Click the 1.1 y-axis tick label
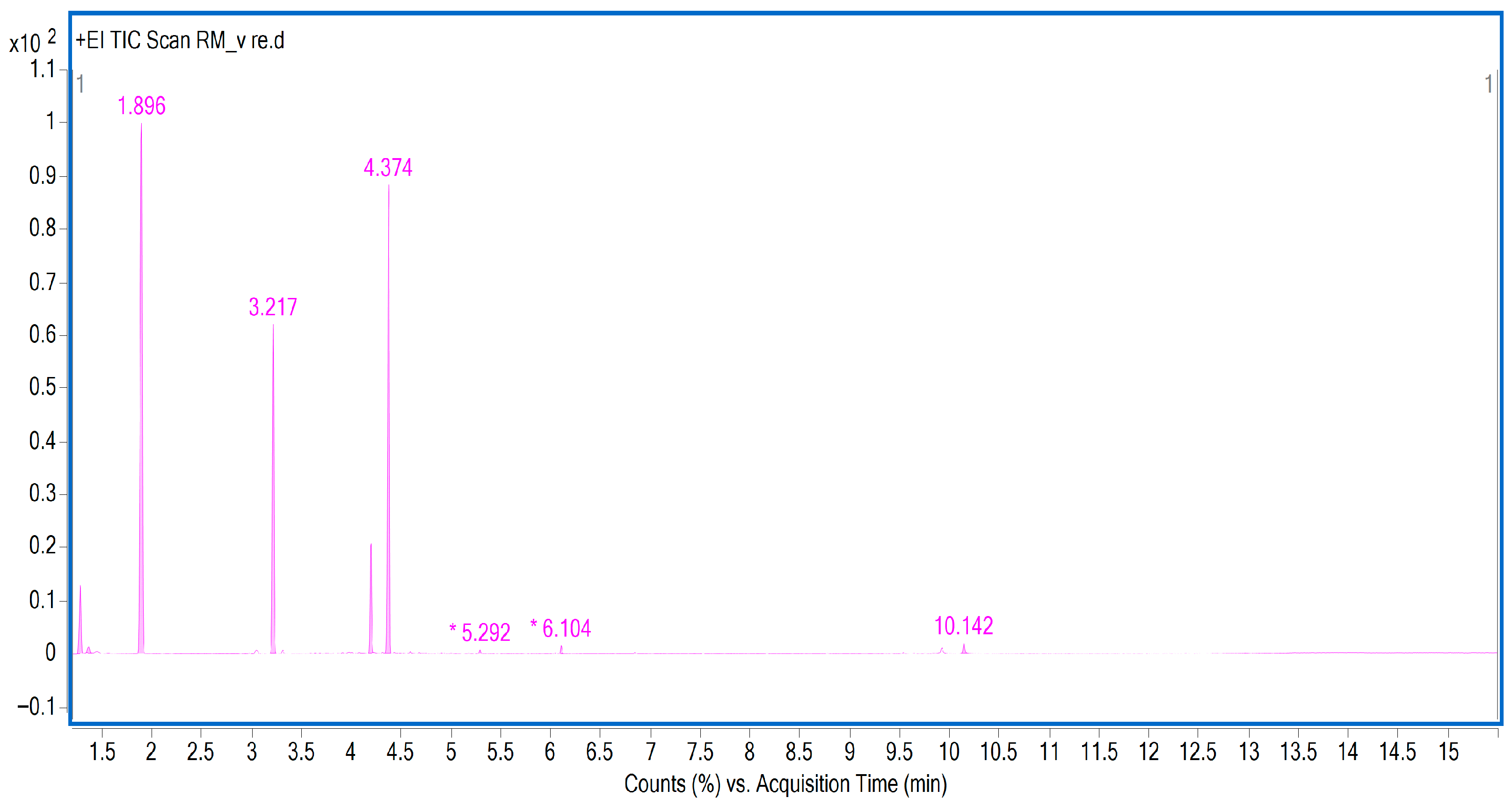This screenshot has height=805, width=1512. click(x=42, y=69)
